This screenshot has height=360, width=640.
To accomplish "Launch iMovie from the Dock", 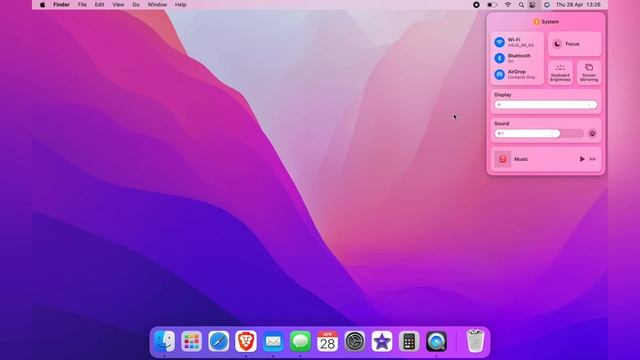I will coord(382,341).
